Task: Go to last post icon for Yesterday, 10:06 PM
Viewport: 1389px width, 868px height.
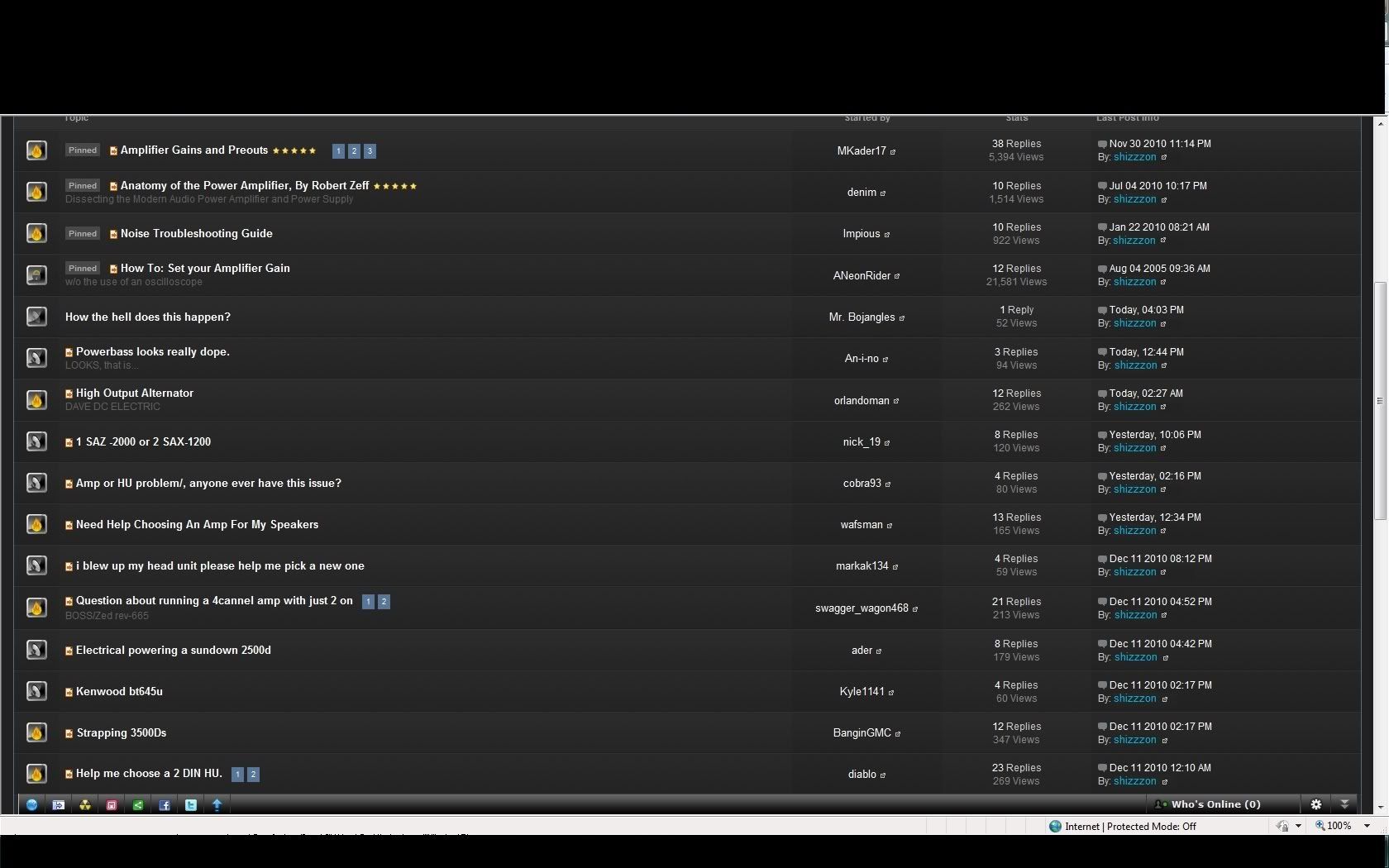Action: click(x=1102, y=435)
